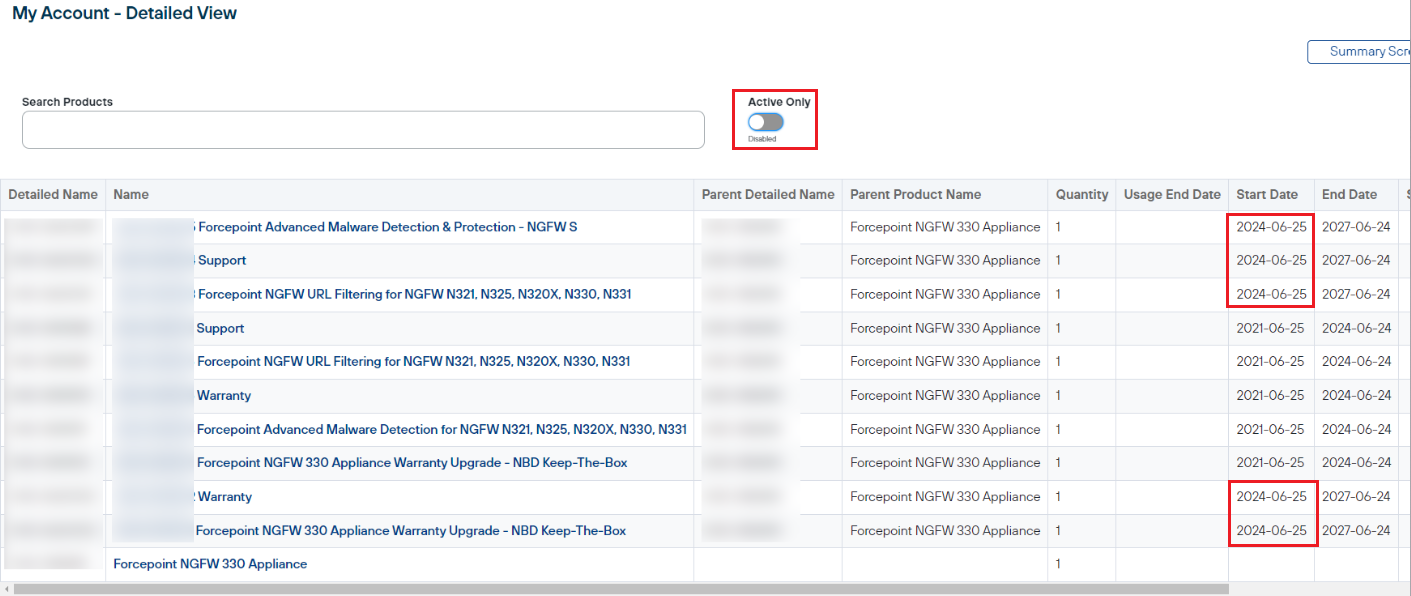Open the Warranty link starting 2024-06-25
This screenshot has width=1411, height=596.
[225, 497]
